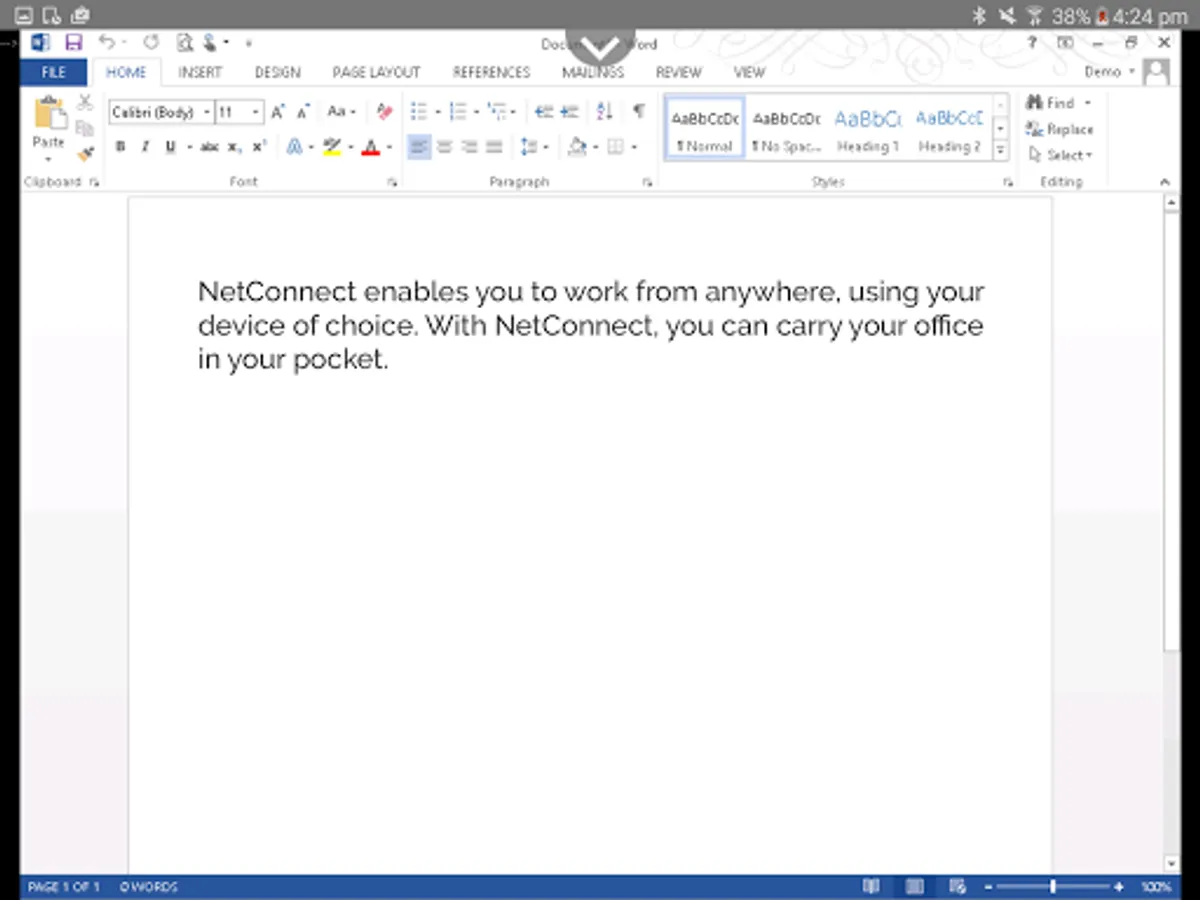Switch to Web Layout view in status bar

point(957,886)
